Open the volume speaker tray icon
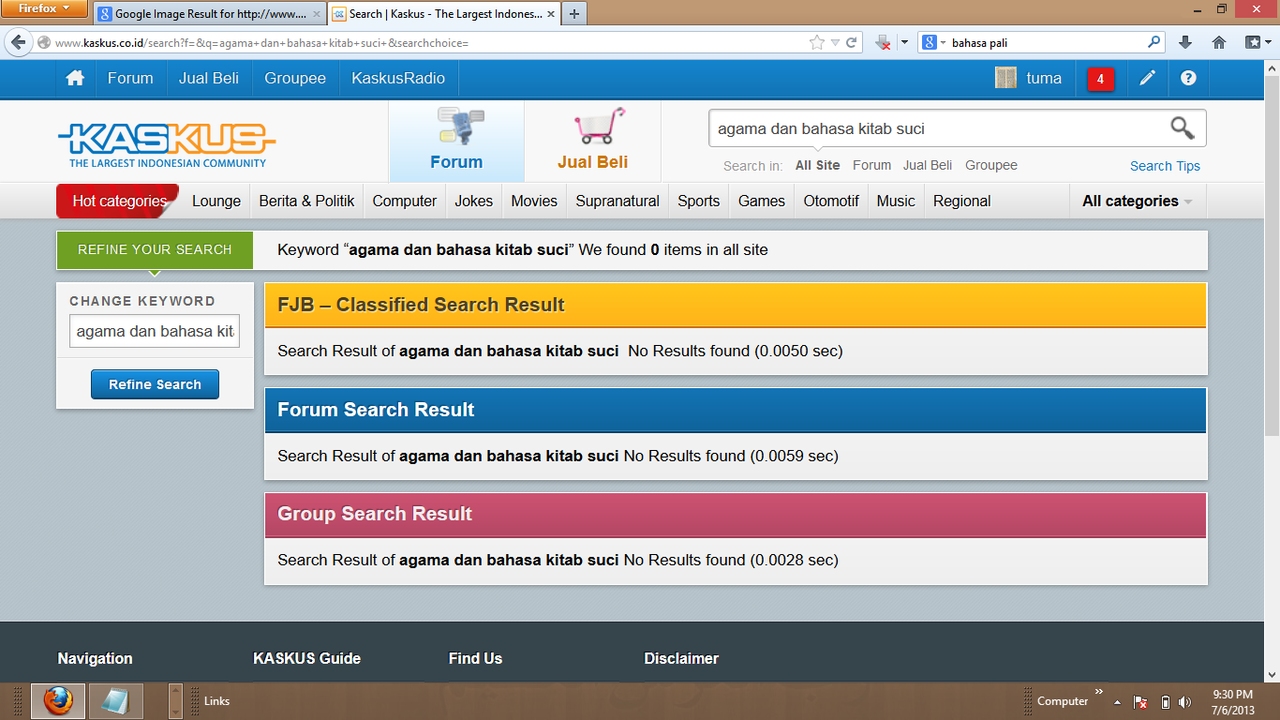Screen dimensions: 1280x720 tap(1185, 702)
